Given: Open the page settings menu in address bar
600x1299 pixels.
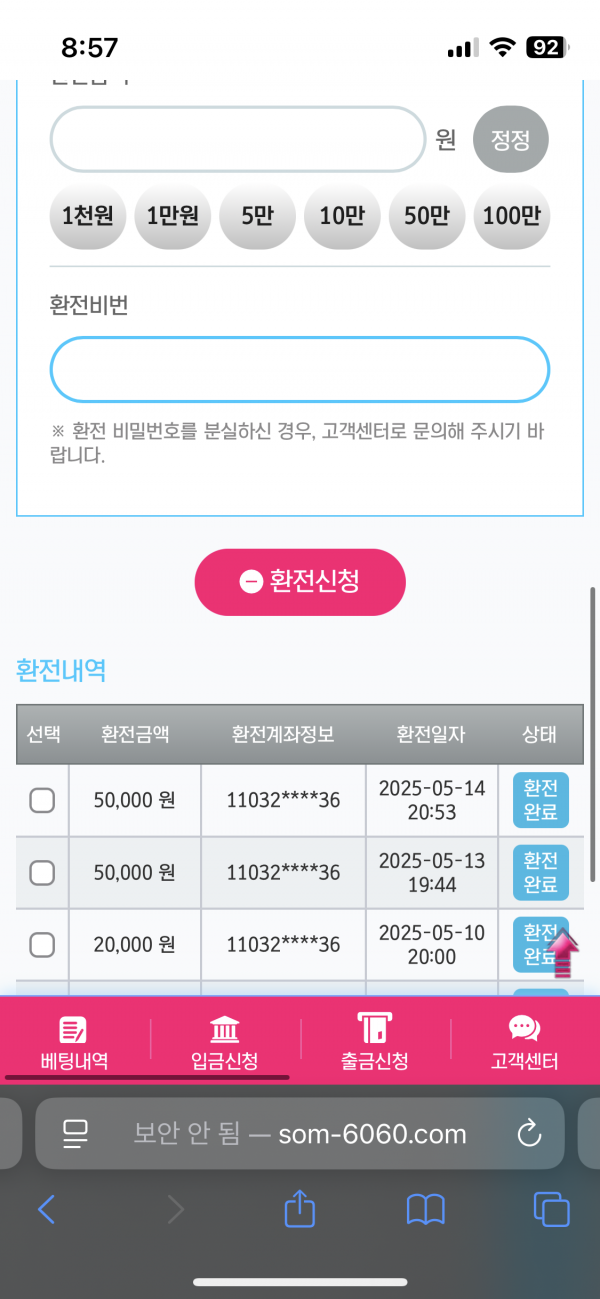Looking at the screenshot, I should (x=76, y=1133).
